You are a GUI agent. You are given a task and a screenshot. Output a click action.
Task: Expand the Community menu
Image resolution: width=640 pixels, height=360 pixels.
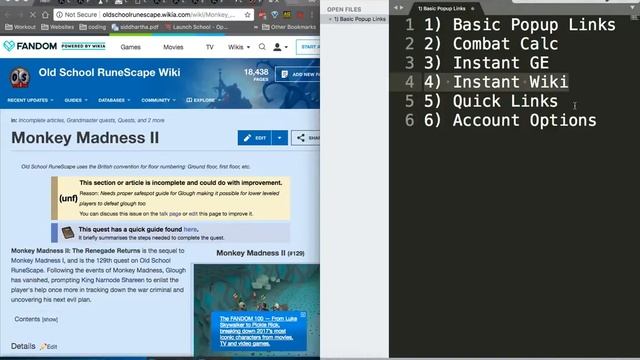158,100
